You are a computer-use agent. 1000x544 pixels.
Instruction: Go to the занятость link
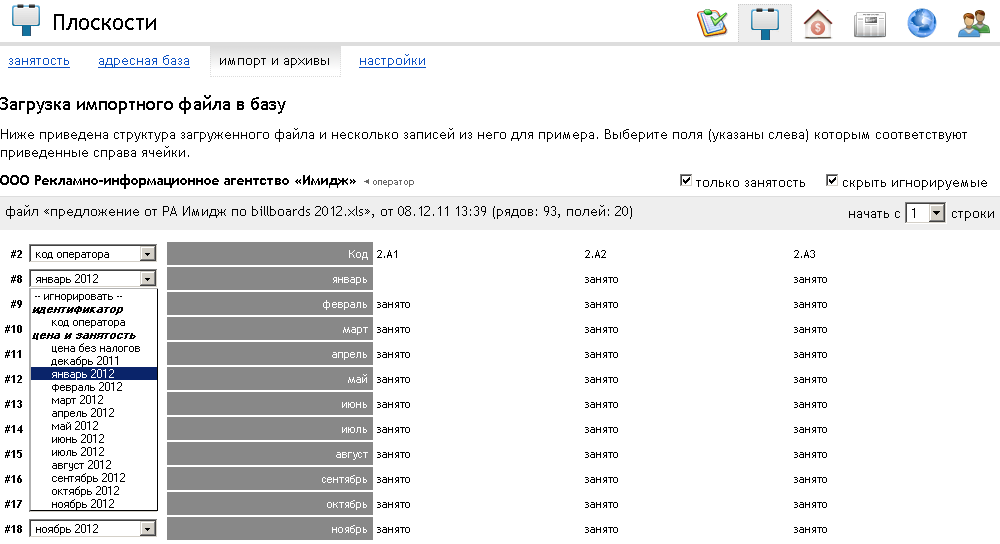39,61
